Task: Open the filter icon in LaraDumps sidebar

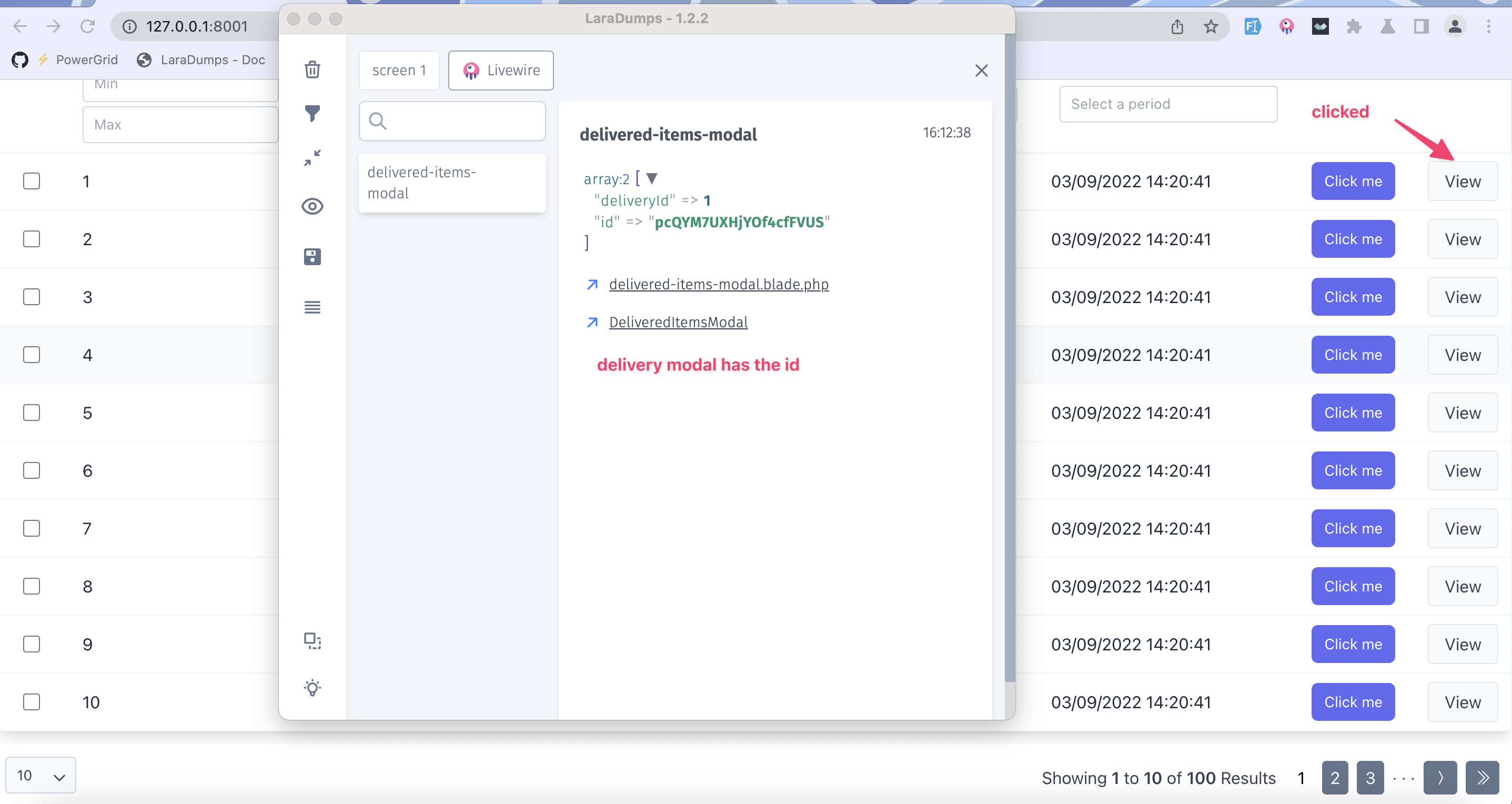Action: [x=313, y=113]
